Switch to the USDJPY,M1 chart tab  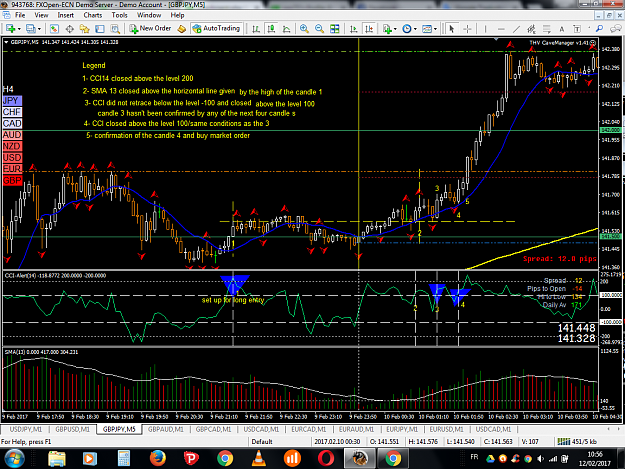point(26,429)
